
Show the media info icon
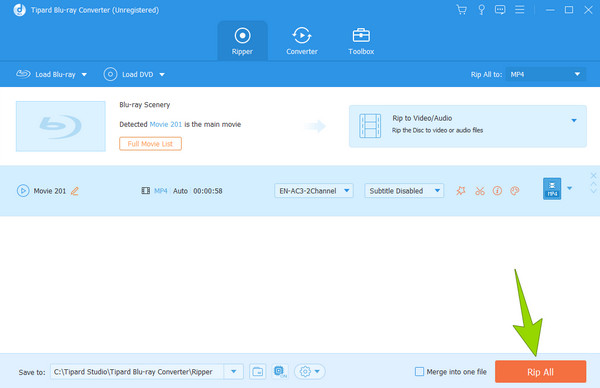[x=497, y=191]
